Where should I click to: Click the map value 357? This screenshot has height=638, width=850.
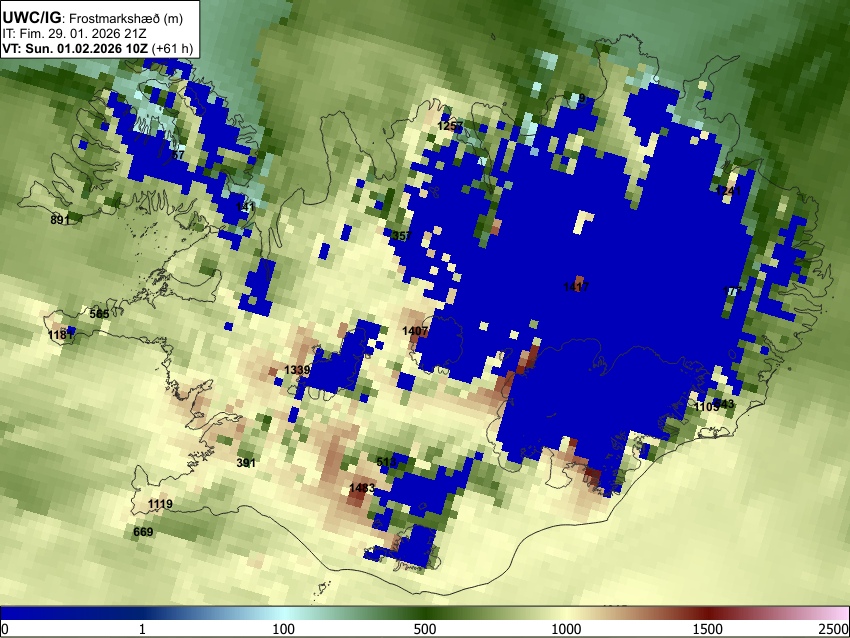click(402, 236)
